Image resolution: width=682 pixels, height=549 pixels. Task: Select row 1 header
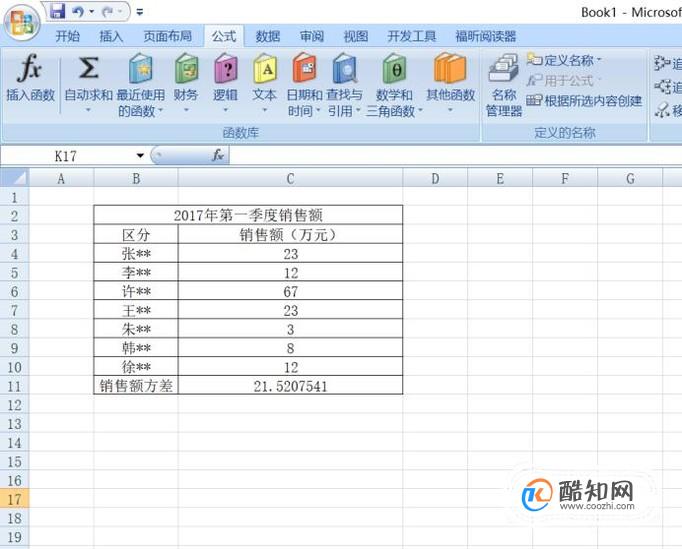tap(14, 198)
